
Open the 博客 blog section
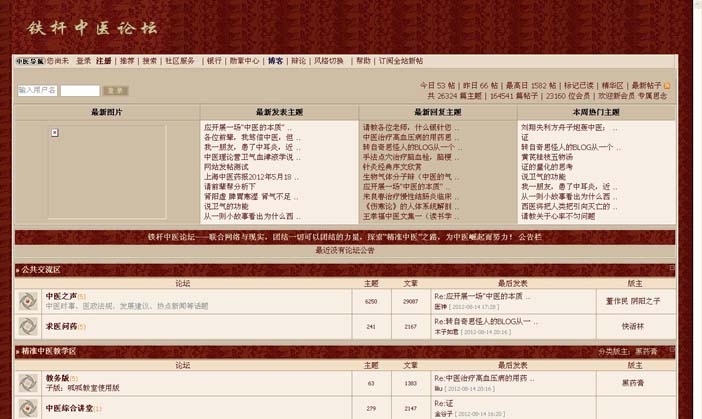(x=275, y=61)
